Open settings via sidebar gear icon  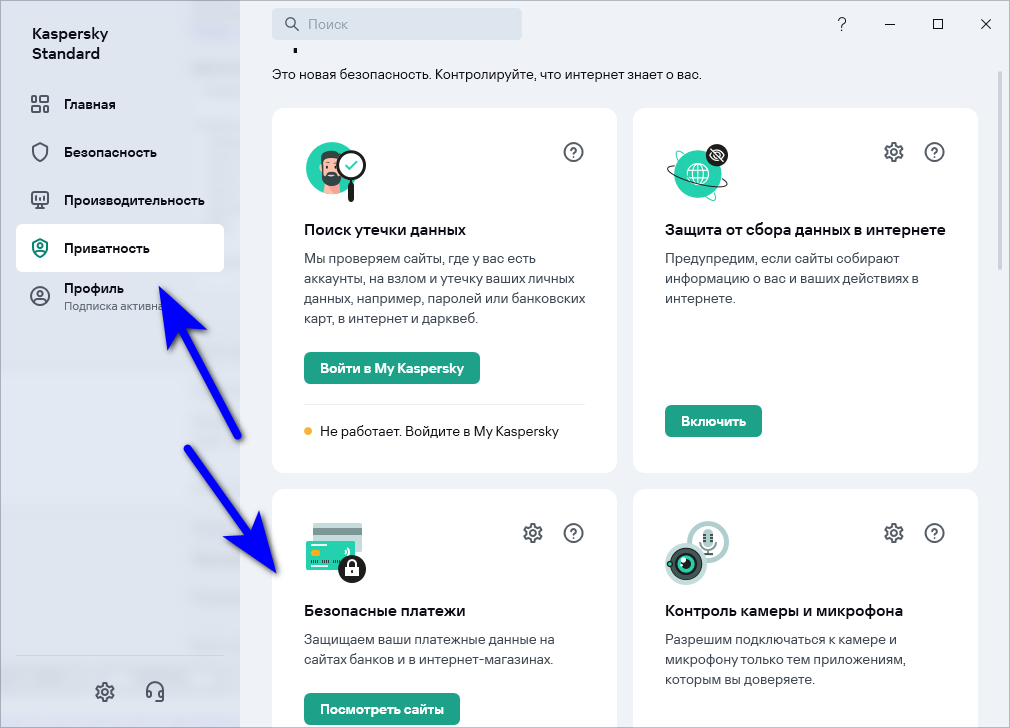105,692
